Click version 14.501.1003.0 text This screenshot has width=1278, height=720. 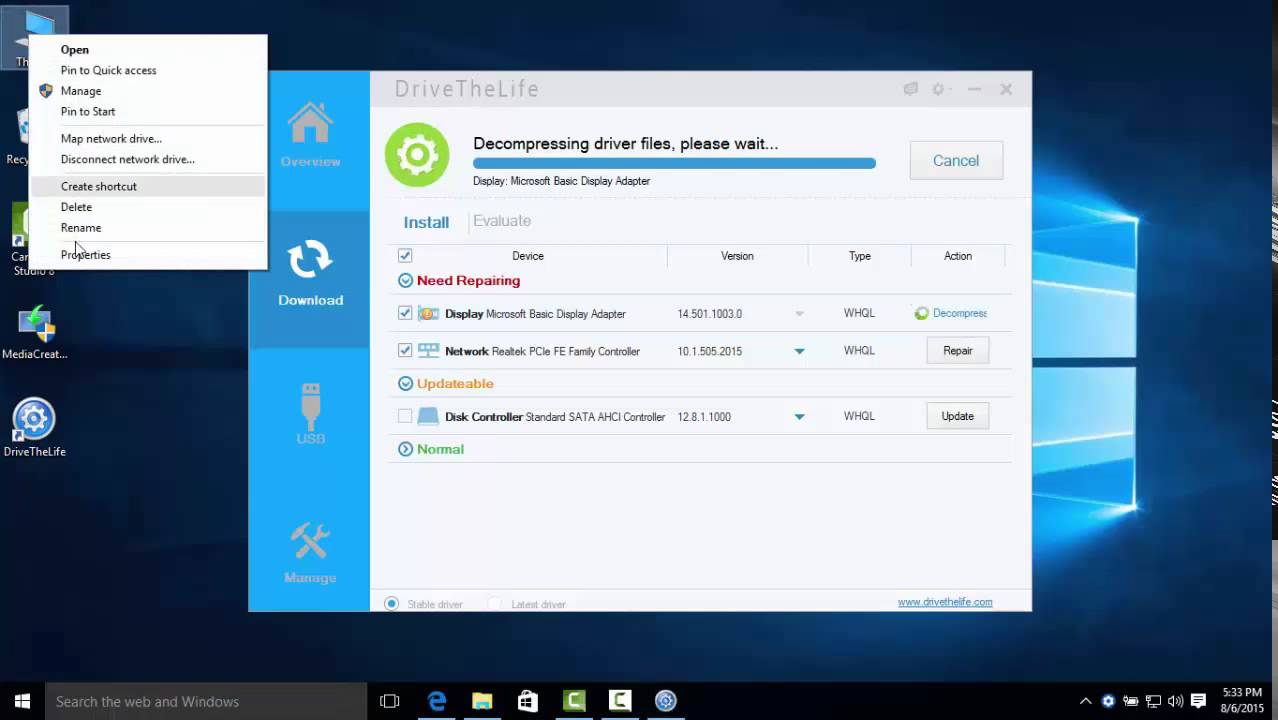[709, 314]
